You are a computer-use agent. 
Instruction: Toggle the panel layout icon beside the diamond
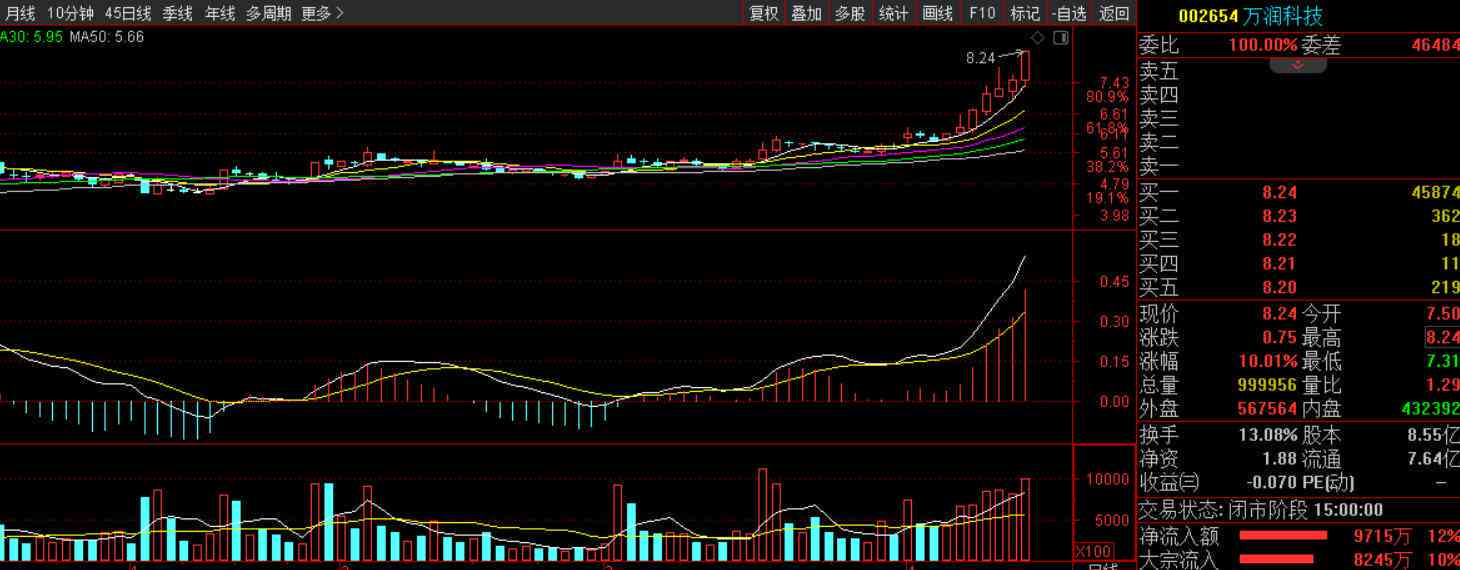coord(1061,38)
